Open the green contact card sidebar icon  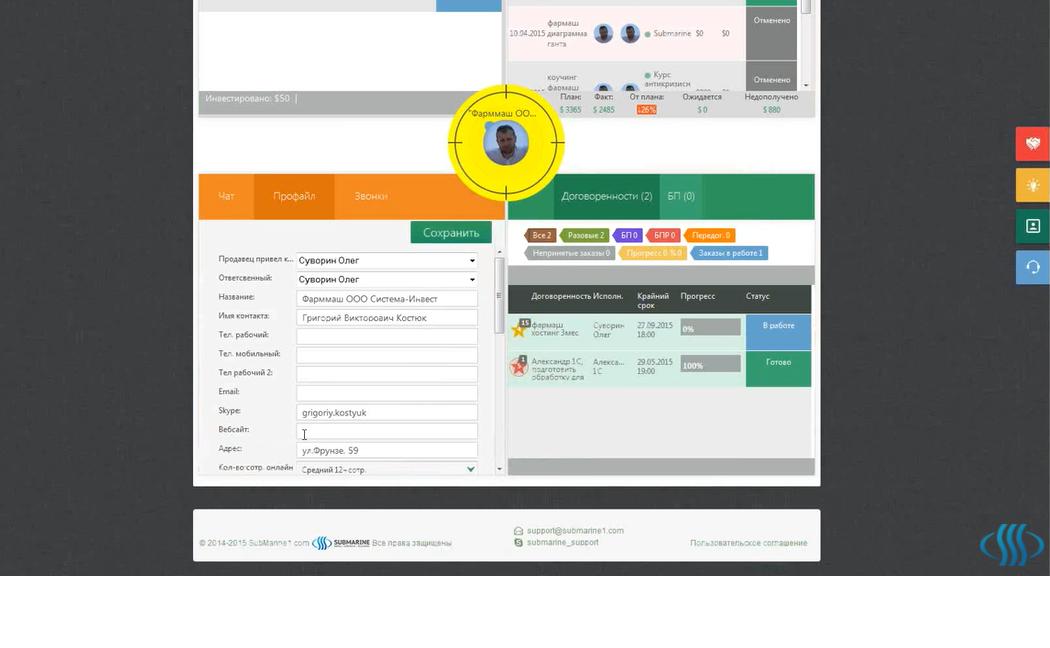1033,226
